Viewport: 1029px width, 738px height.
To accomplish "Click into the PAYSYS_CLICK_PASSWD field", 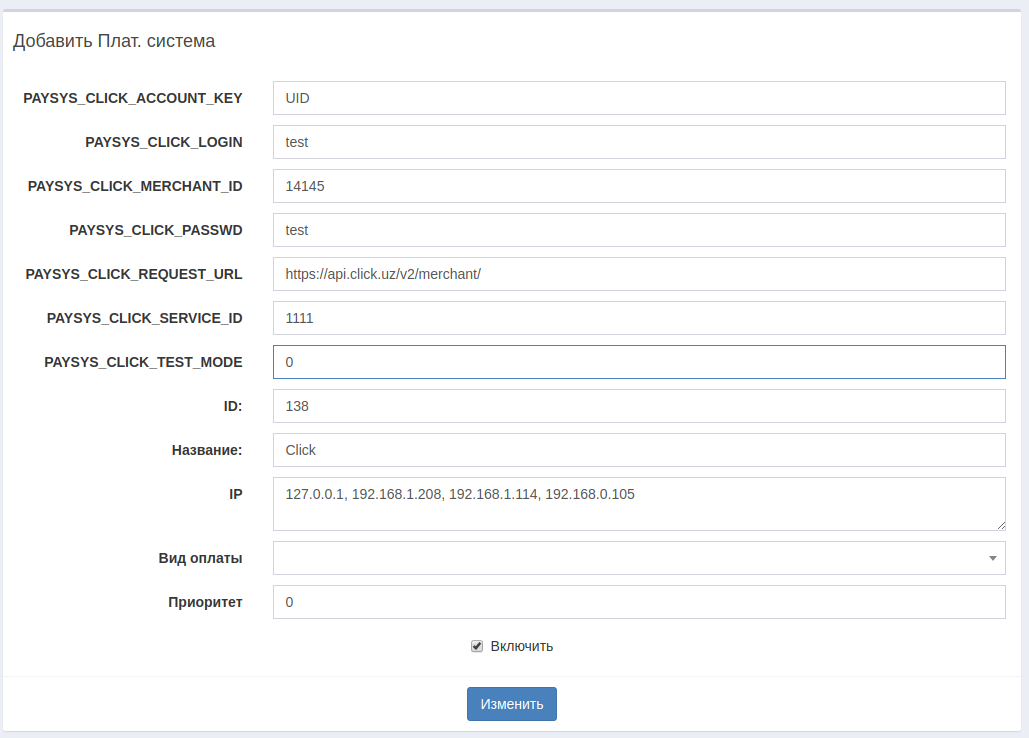I will 638,230.
